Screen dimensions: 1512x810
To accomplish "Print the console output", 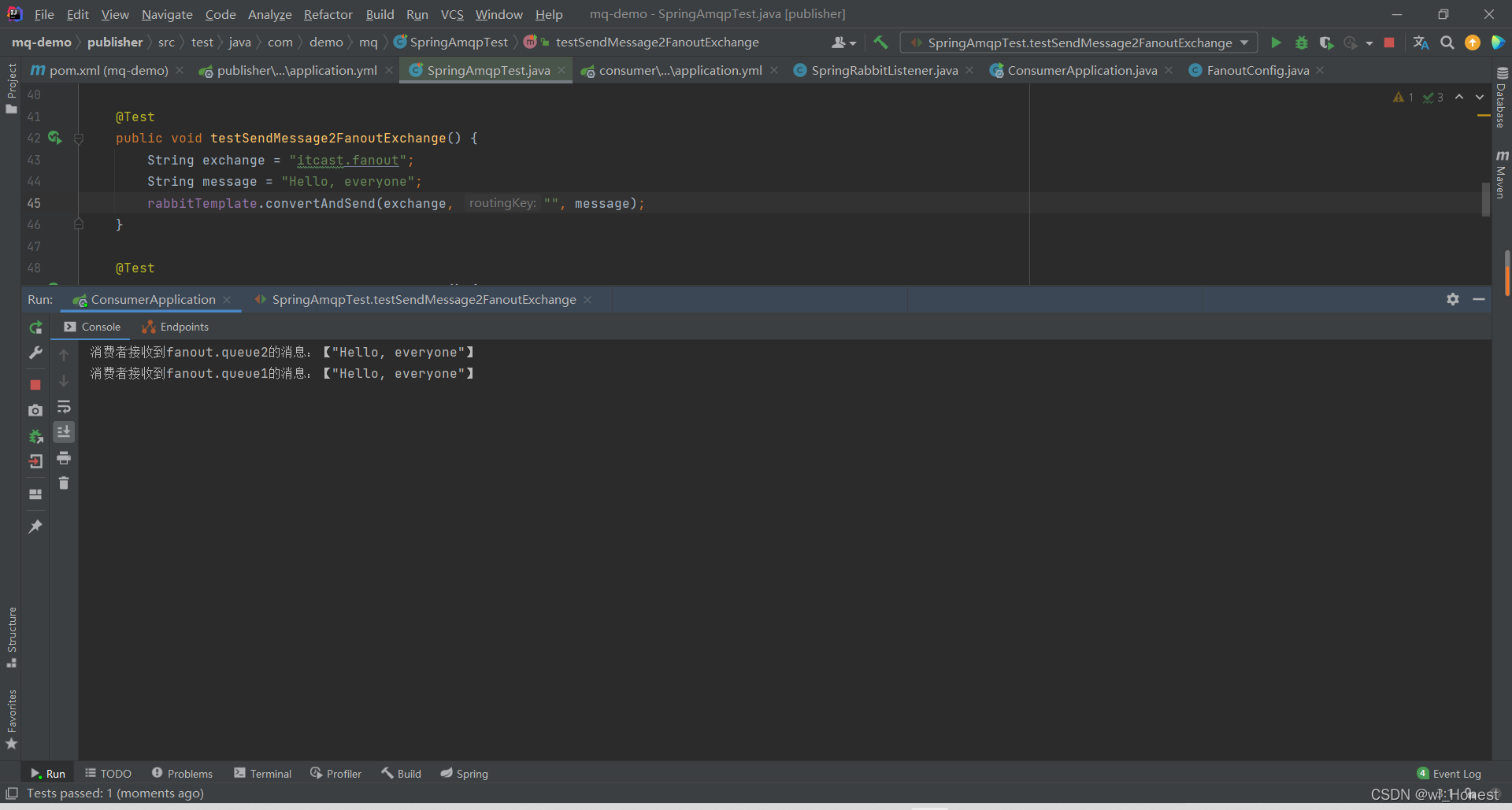I will click(64, 458).
